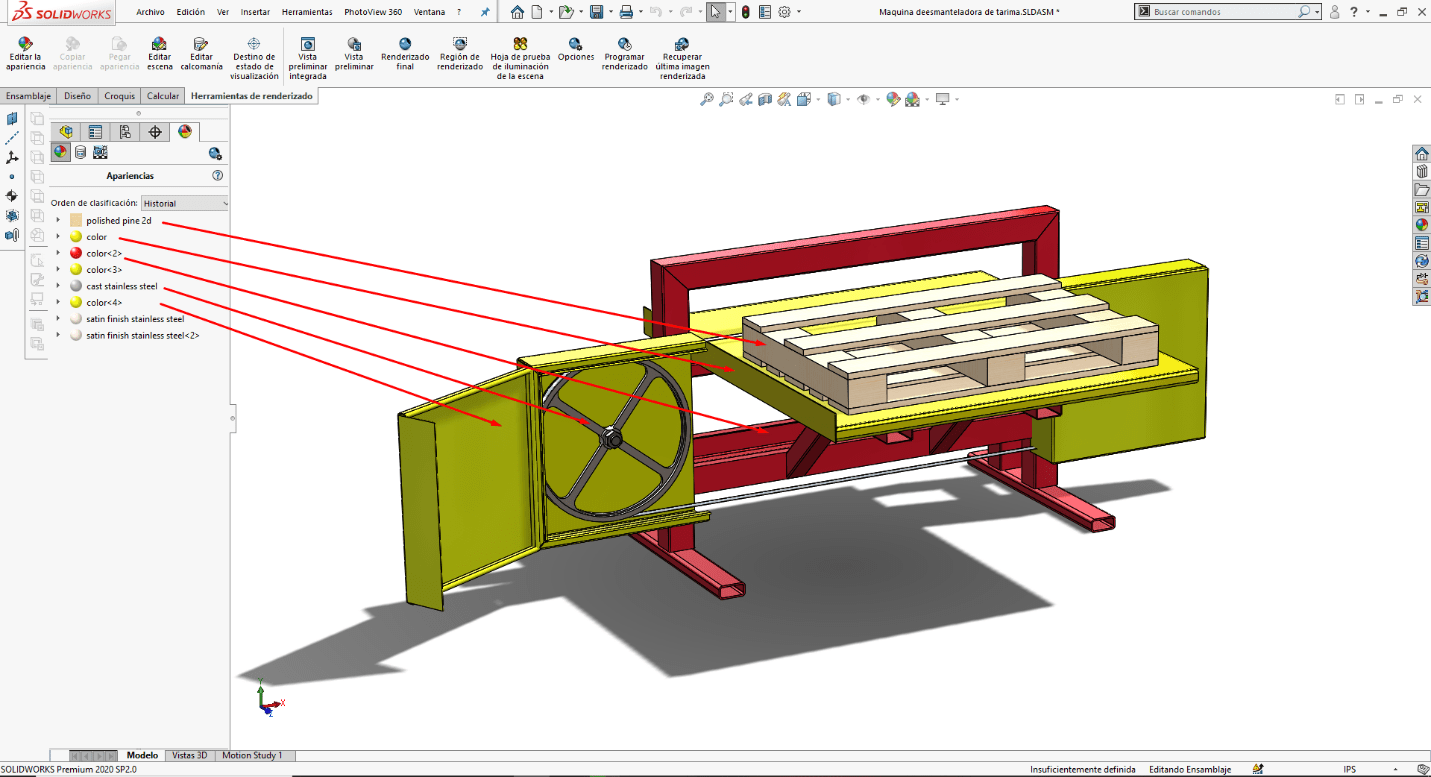The height and width of the screenshot is (777, 1431).
Task: Expand the cast stainless steel item
Action: point(58,286)
